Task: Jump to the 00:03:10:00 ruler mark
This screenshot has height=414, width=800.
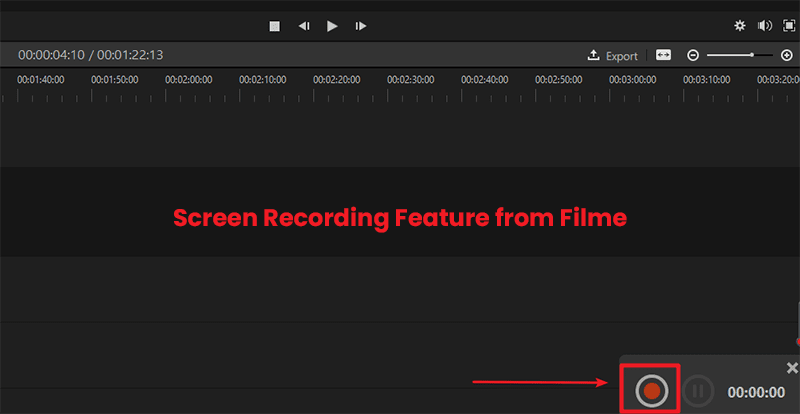Action: [707, 80]
